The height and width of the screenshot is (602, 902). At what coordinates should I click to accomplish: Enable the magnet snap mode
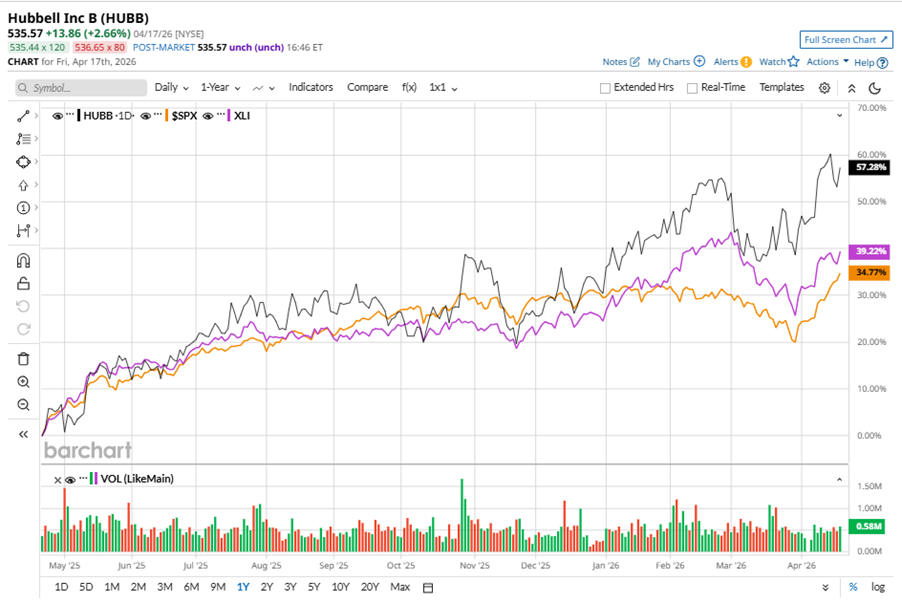23,261
